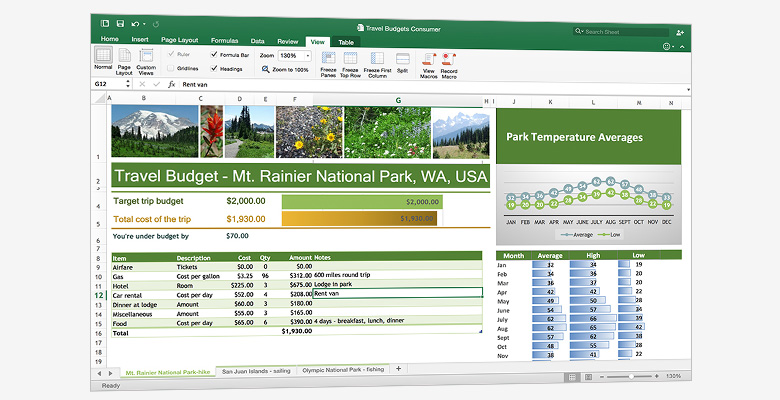Image resolution: width=780 pixels, height=400 pixels.
Task: Click the share workbook person icon
Action: (x=681, y=31)
